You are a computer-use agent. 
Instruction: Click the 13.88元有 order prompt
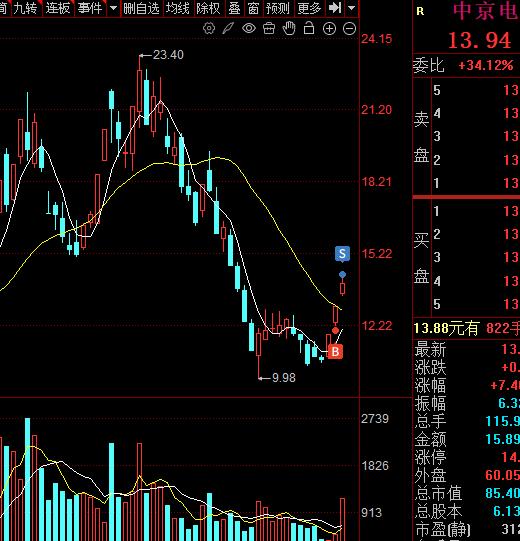coord(446,328)
